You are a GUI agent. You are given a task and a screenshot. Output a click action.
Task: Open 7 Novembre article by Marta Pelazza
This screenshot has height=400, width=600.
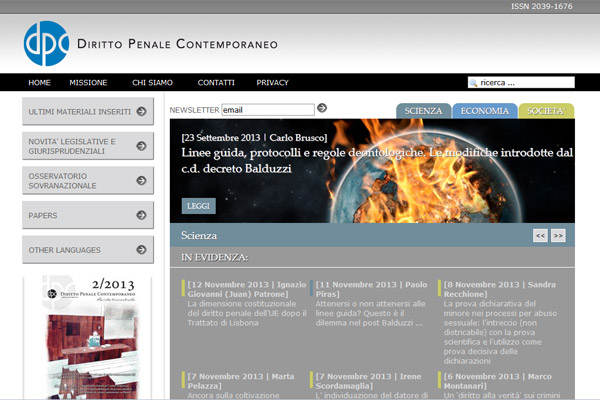tap(241, 385)
